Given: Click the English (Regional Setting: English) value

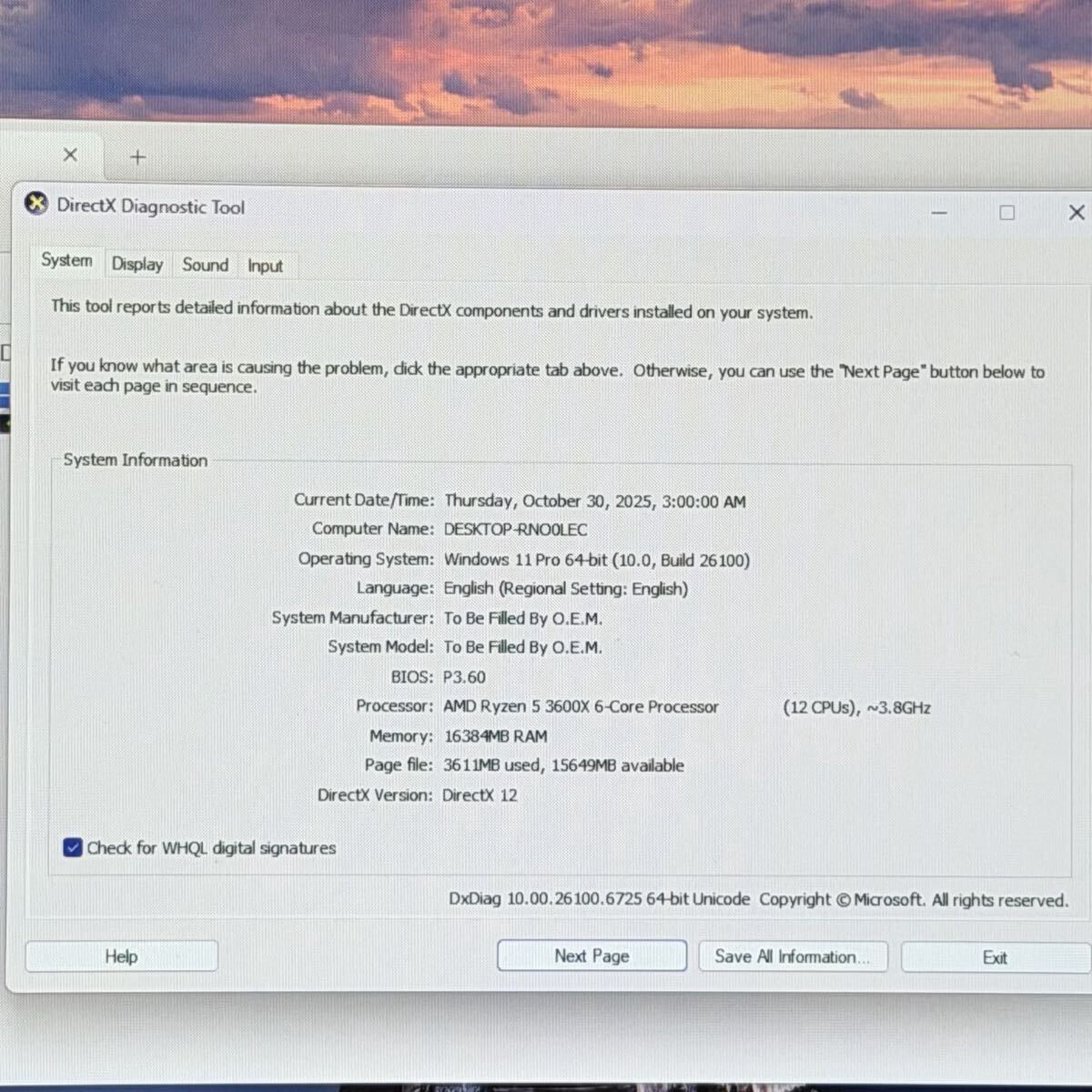Looking at the screenshot, I should click(x=565, y=589).
